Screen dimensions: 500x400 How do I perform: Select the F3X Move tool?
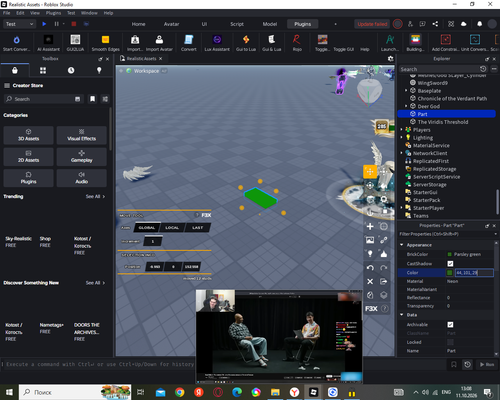(370, 172)
